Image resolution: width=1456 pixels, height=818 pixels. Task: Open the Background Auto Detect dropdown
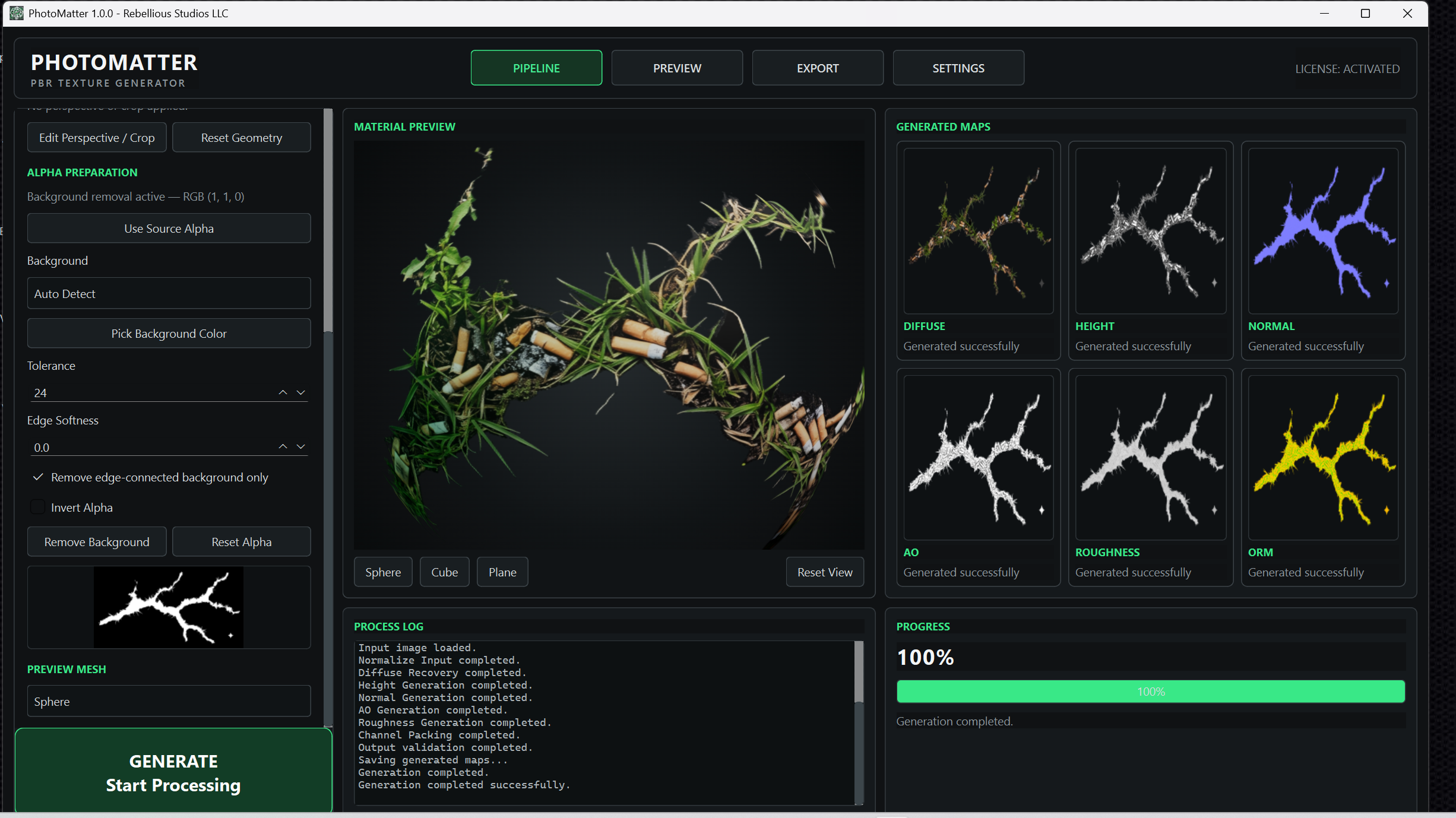169,293
